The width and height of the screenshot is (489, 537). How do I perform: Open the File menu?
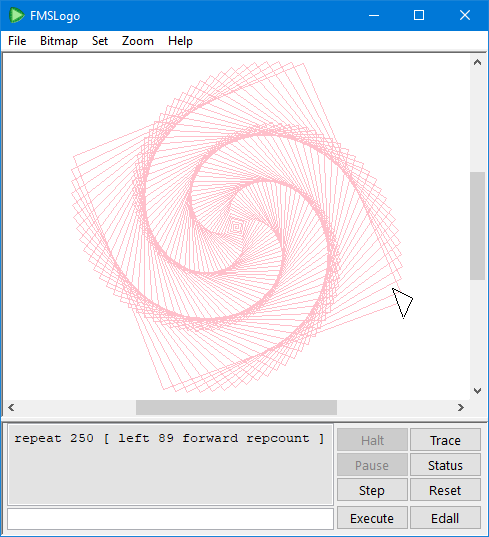[17, 41]
